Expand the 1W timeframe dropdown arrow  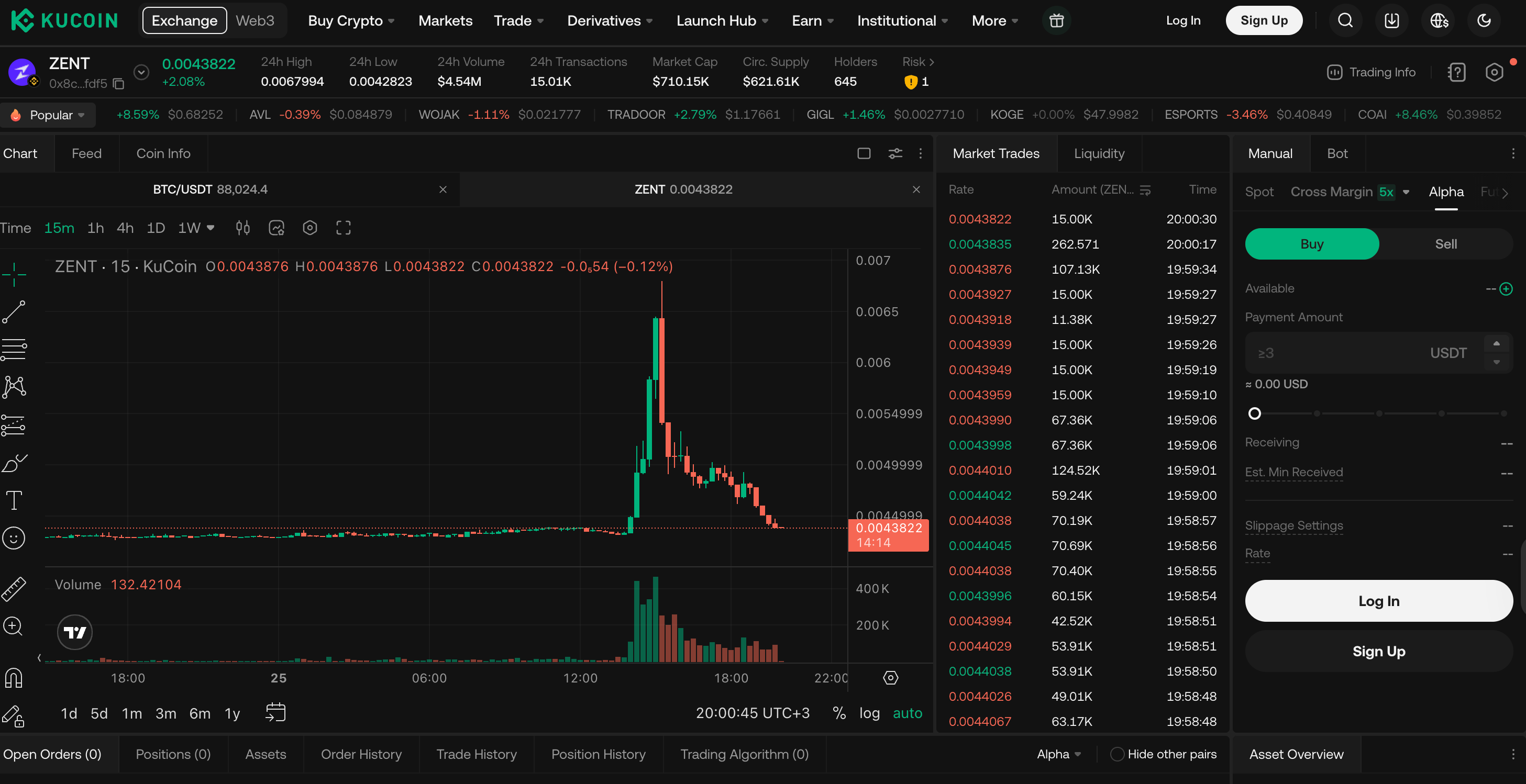point(211,227)
